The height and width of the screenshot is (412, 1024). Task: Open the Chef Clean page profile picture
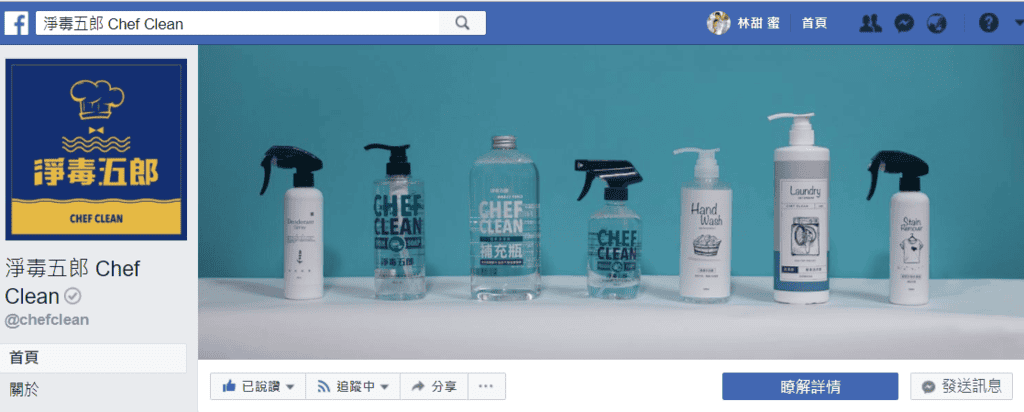[x=96, y=150]
